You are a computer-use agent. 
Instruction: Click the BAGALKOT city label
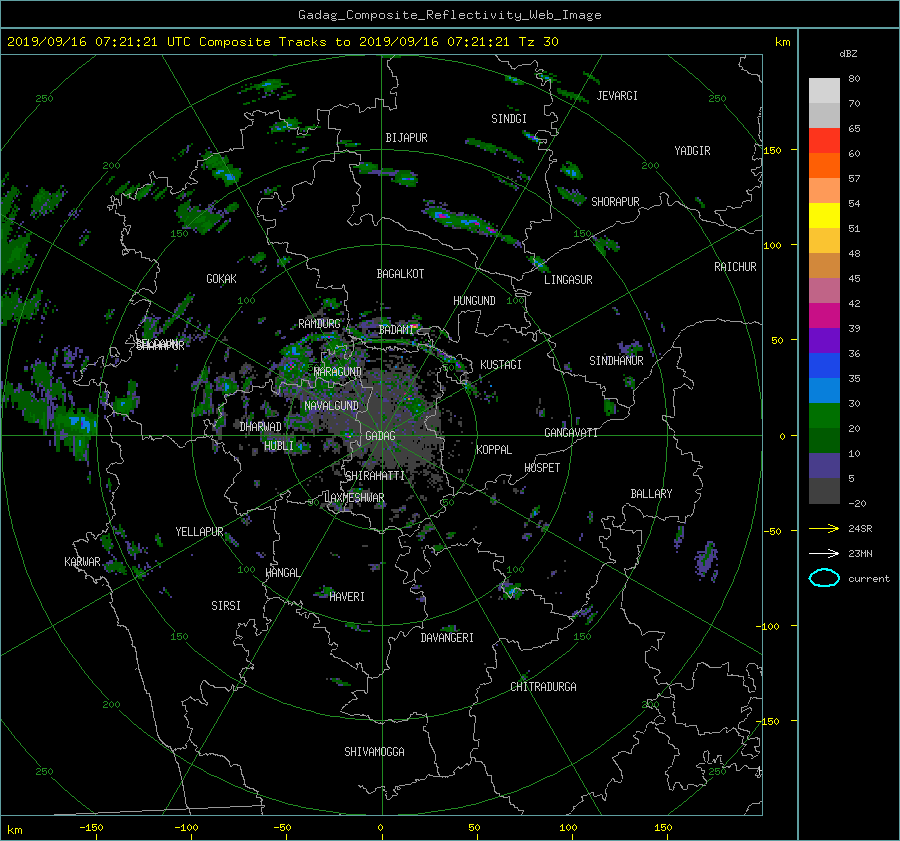400,274
